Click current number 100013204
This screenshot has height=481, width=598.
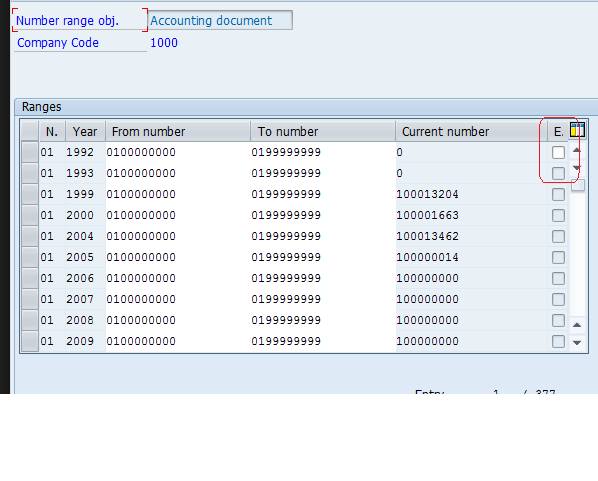427,194
